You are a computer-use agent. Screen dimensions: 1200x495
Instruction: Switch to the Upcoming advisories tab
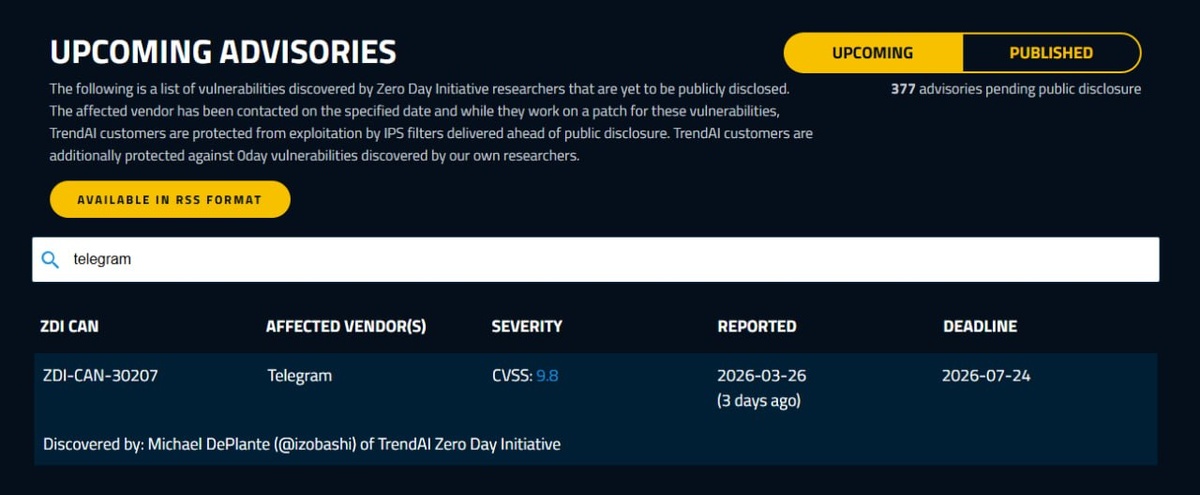tap(873, 53)
